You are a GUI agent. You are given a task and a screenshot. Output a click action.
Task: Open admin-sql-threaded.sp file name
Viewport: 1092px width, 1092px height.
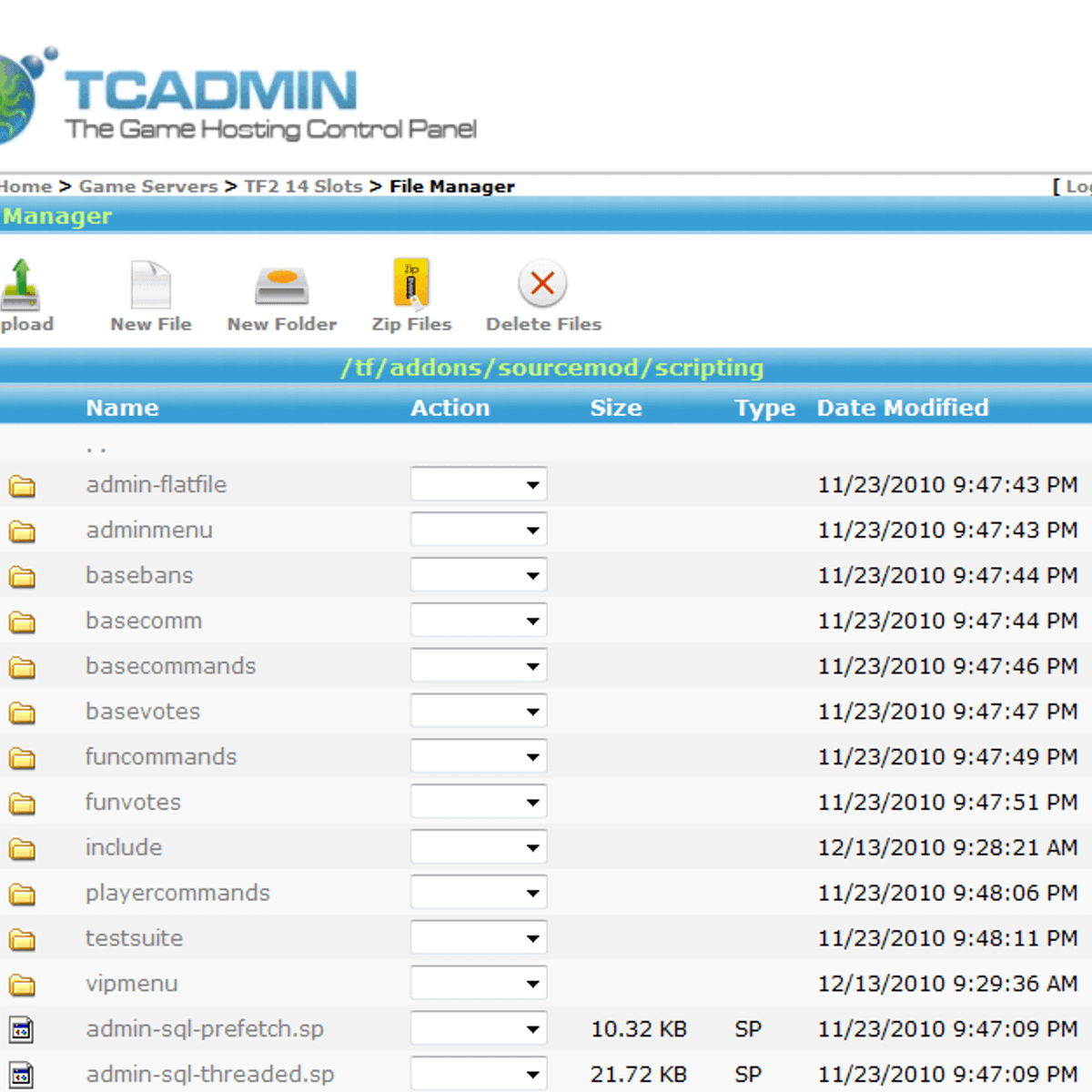210,1075
